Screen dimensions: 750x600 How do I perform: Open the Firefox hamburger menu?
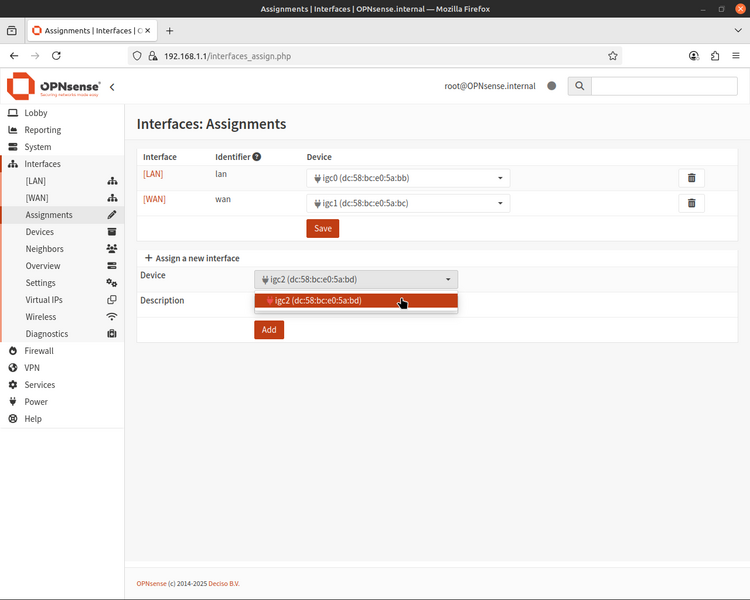click(736, 56)
